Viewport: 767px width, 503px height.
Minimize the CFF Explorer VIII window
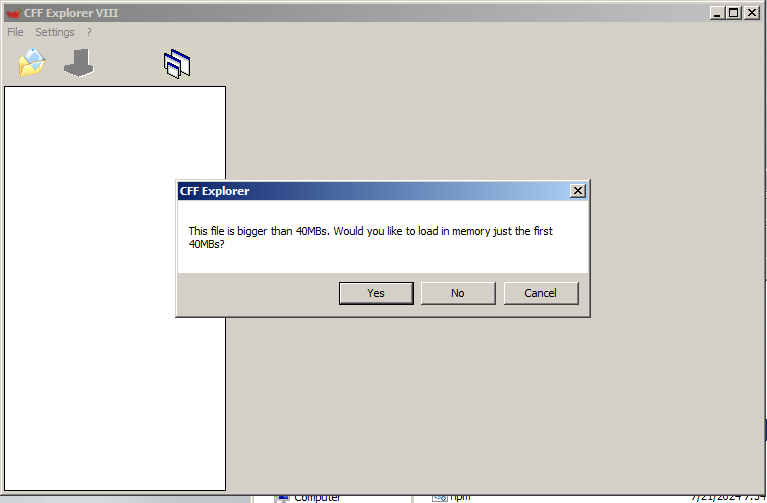(717, 13)
